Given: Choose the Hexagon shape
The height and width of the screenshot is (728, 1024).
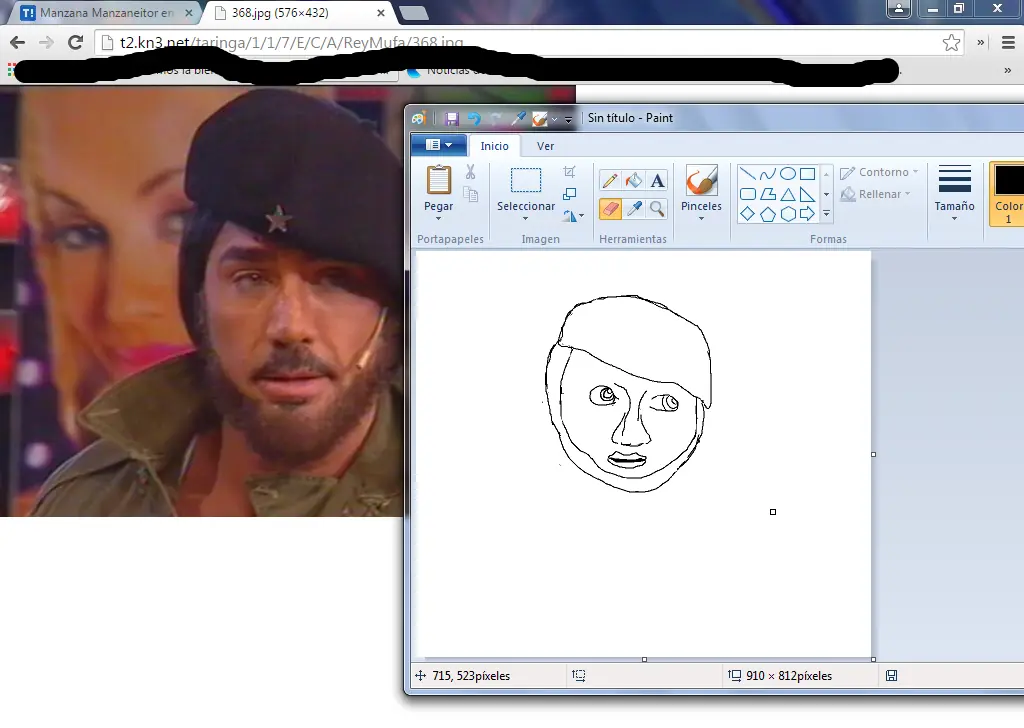Looking at the screenshot, I should coord(788,214).
